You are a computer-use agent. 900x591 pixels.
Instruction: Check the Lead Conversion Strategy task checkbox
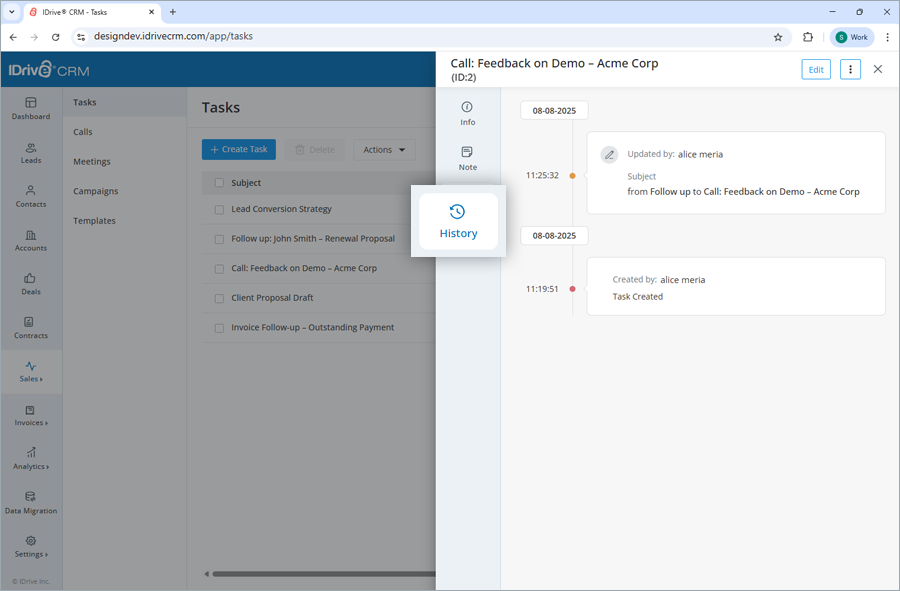pos(217,209)
